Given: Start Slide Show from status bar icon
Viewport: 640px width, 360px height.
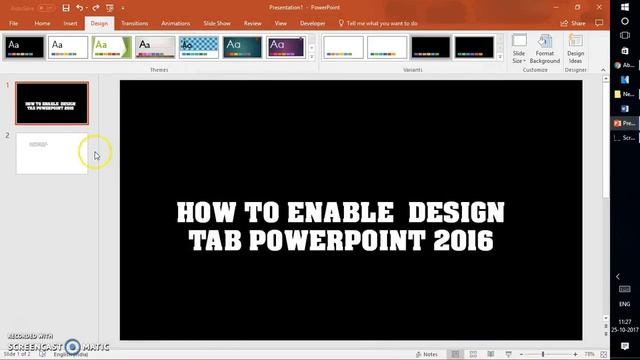Looking at the screenshot, I should [x=509, y=354].
